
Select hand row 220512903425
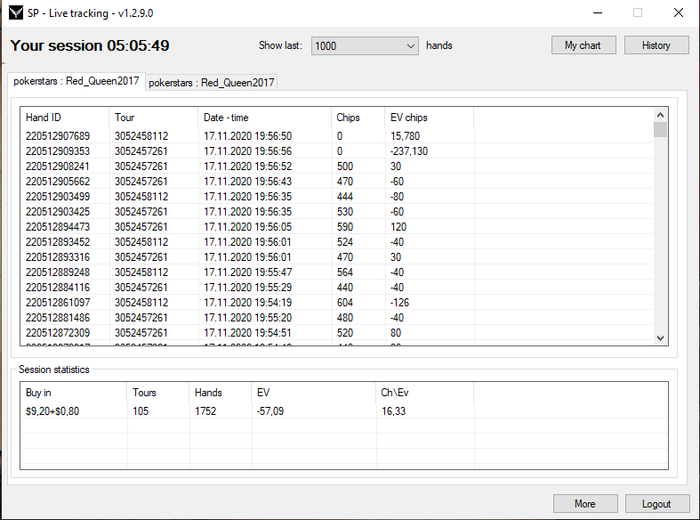337,212
